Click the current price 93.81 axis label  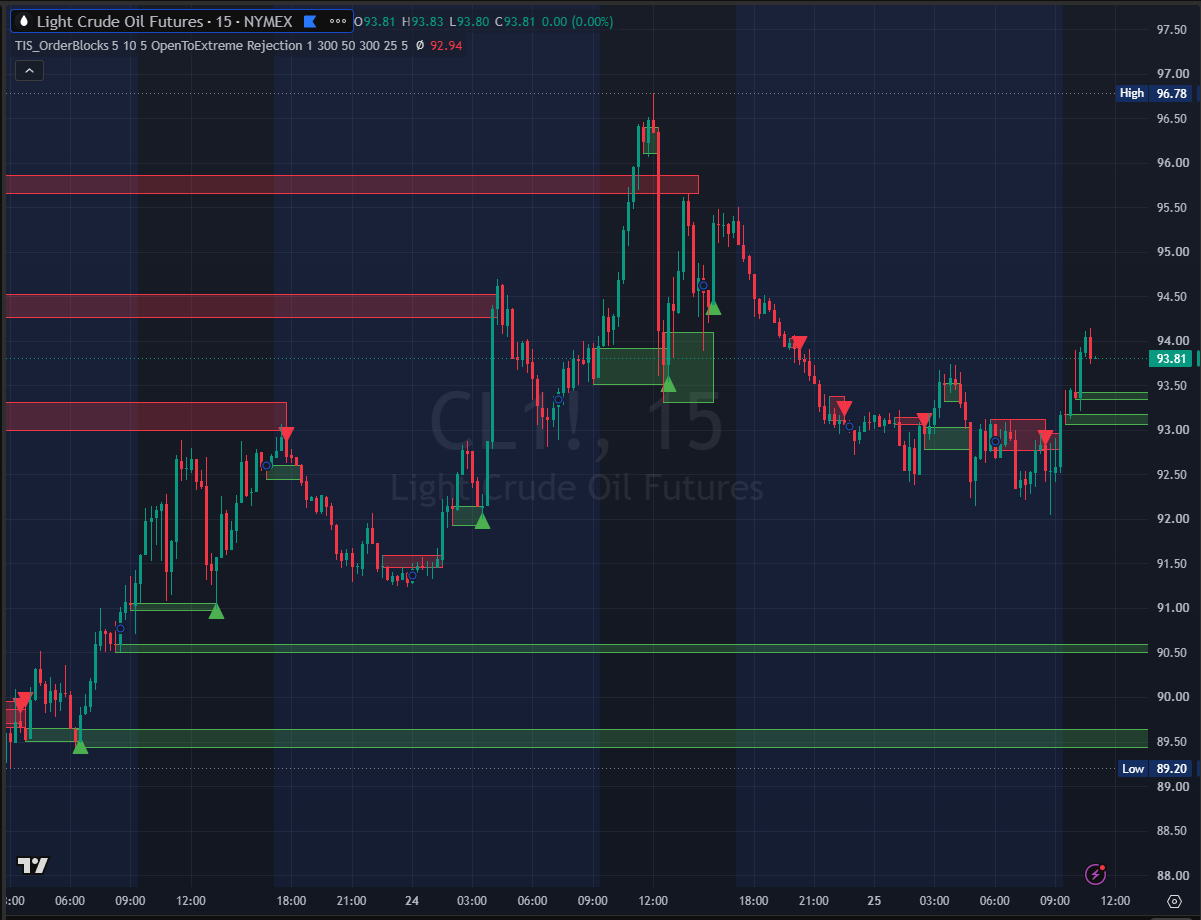tap(1171, 358)
